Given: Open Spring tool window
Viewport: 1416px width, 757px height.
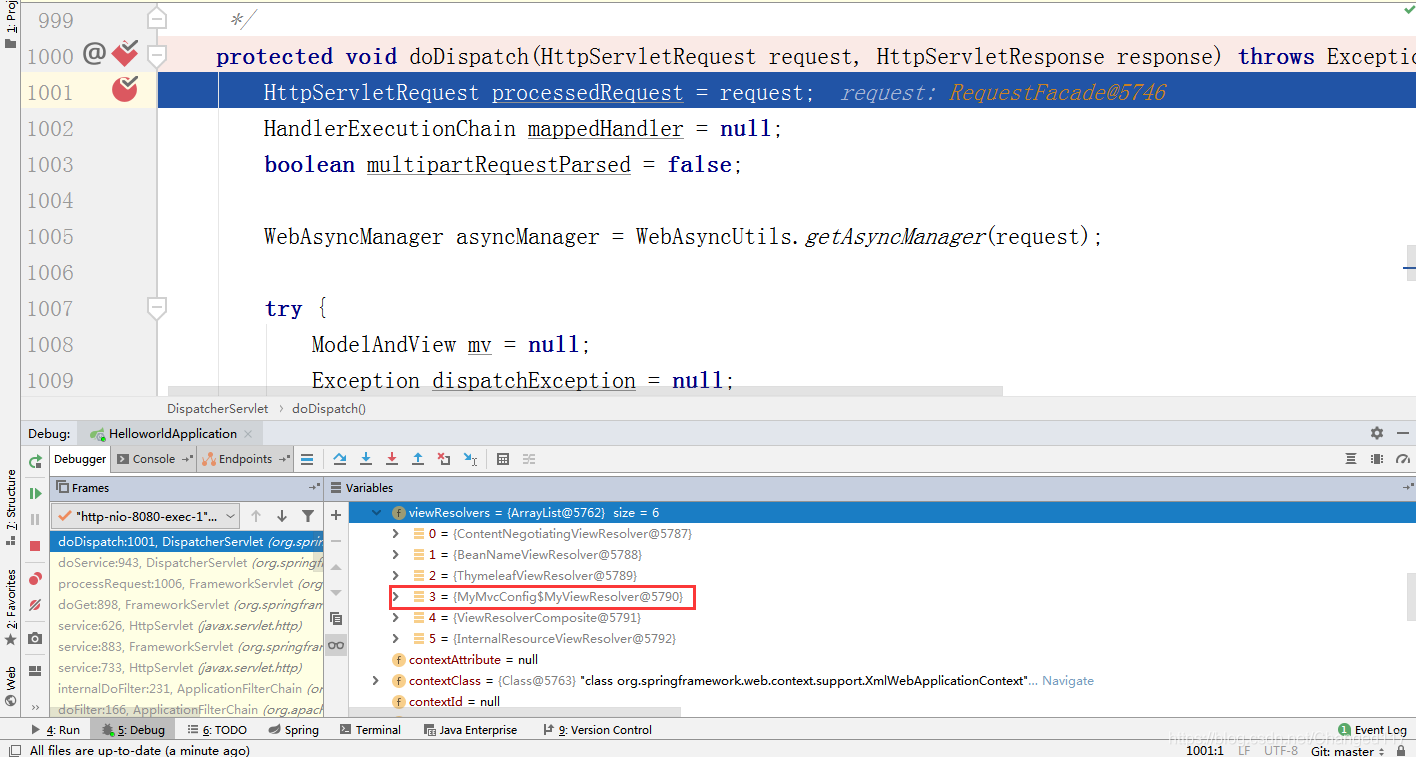Looking at the screenshot, I should (293, 730).
